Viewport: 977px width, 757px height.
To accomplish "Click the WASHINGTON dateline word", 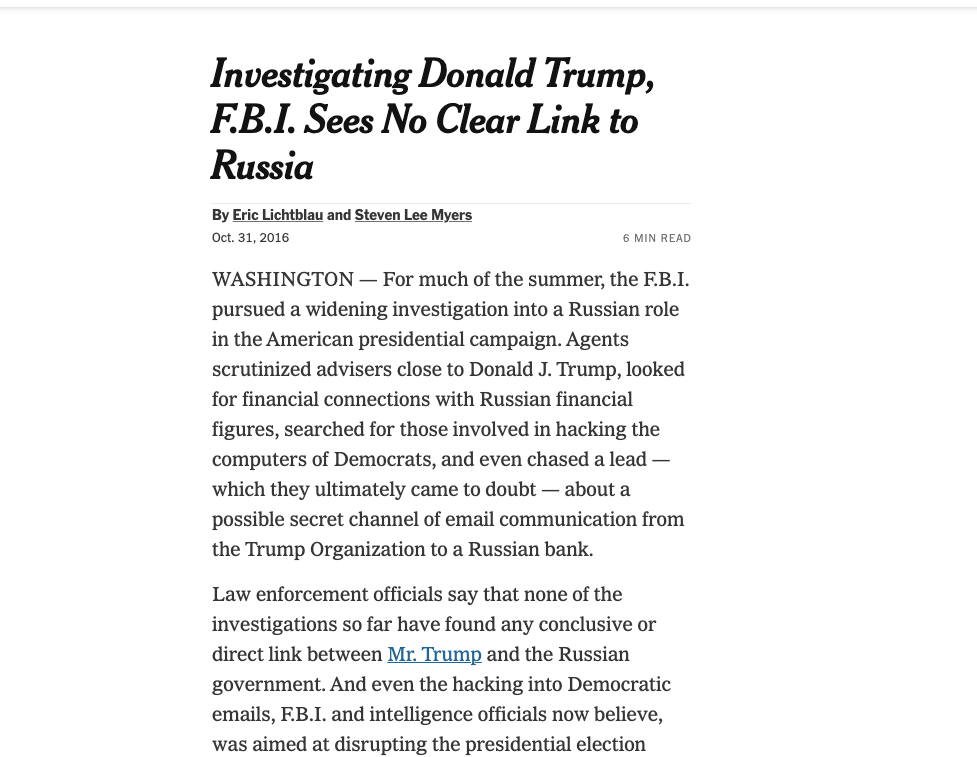I will pyautogui.click(x=283, y=279).
